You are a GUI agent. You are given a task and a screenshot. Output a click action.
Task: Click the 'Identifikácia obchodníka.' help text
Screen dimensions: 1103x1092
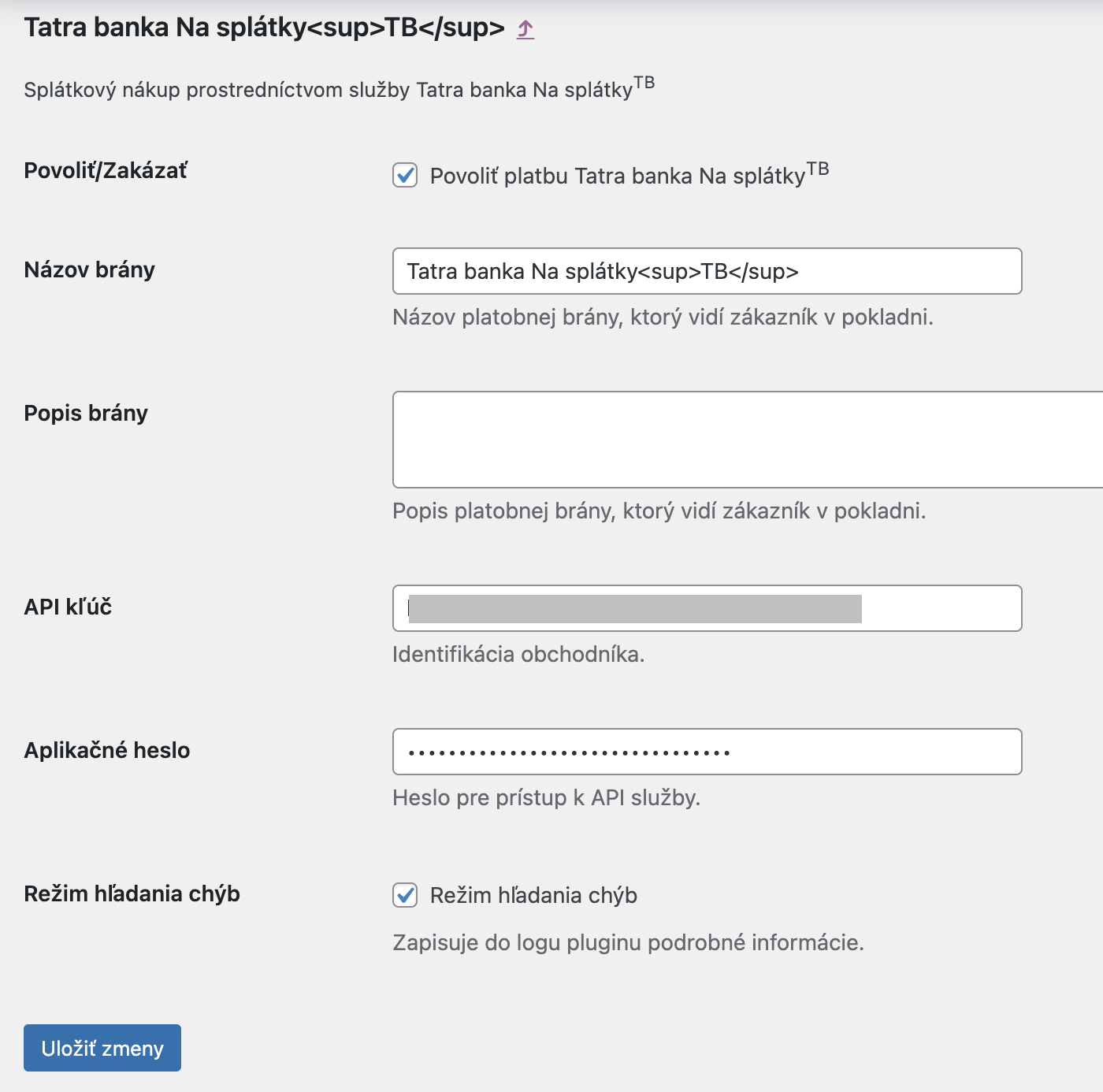pyautogui.click(x=518, y=654)
